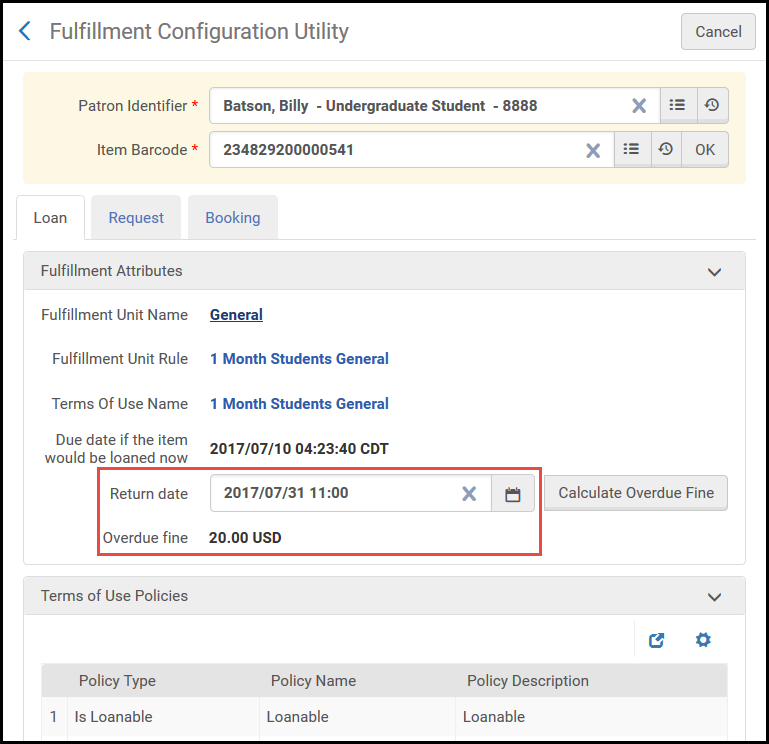Open table settings gear icon

point(703,640)
